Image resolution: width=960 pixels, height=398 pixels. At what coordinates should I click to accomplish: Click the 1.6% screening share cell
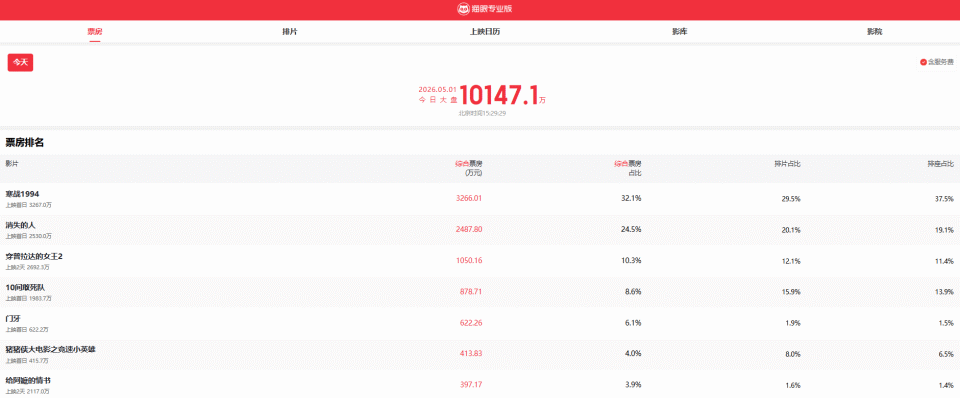click(793, 385)
